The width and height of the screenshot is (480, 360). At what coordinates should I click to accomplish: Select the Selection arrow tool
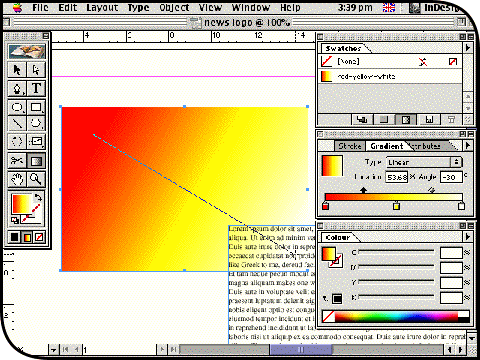(17, 70)
